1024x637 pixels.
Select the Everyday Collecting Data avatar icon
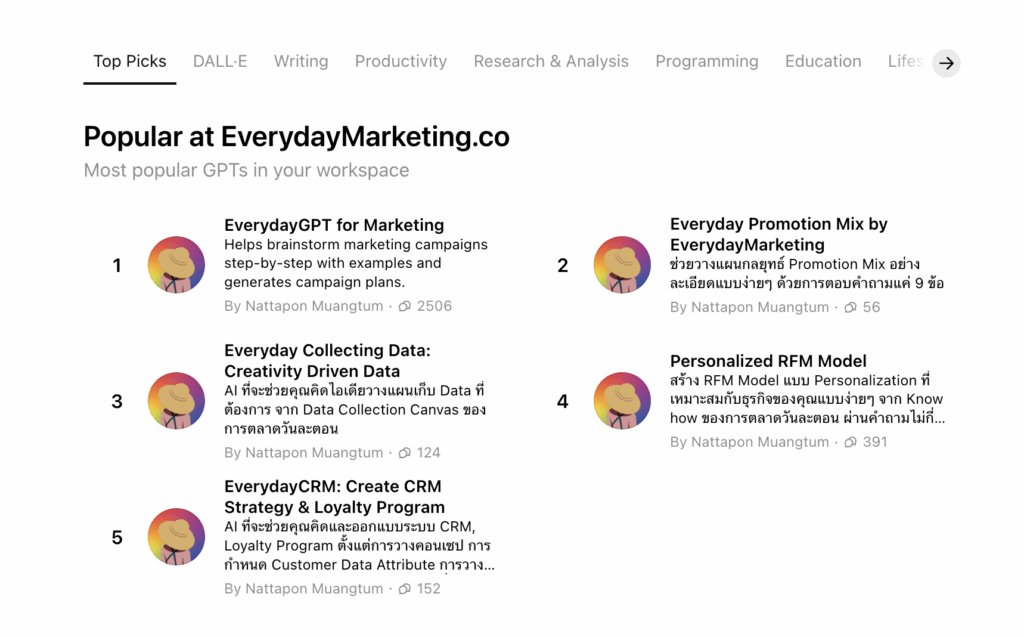click(176, 401)
